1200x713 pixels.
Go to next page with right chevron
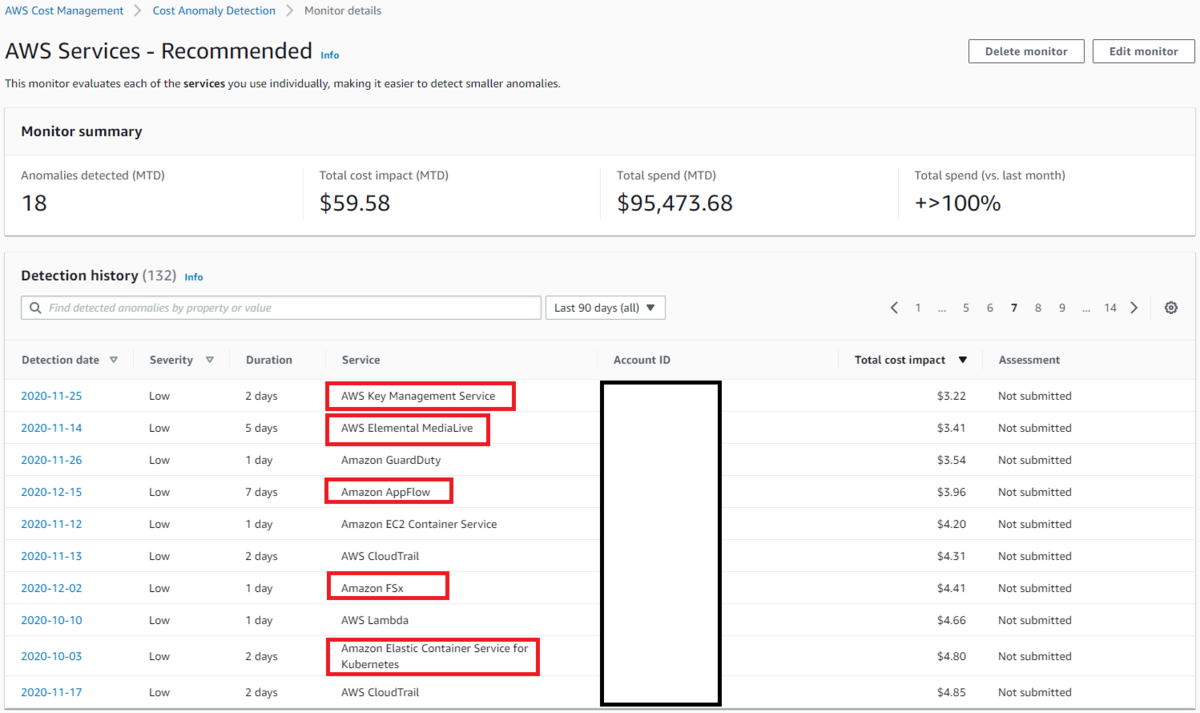(1134, 308)
